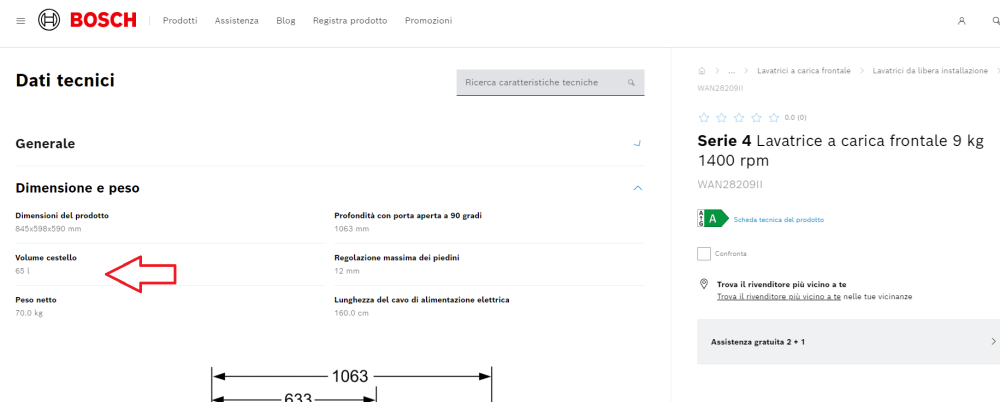Select the Serie 4 Lavatrice product title
This screenshot has width=1000, height=402.
841,150
